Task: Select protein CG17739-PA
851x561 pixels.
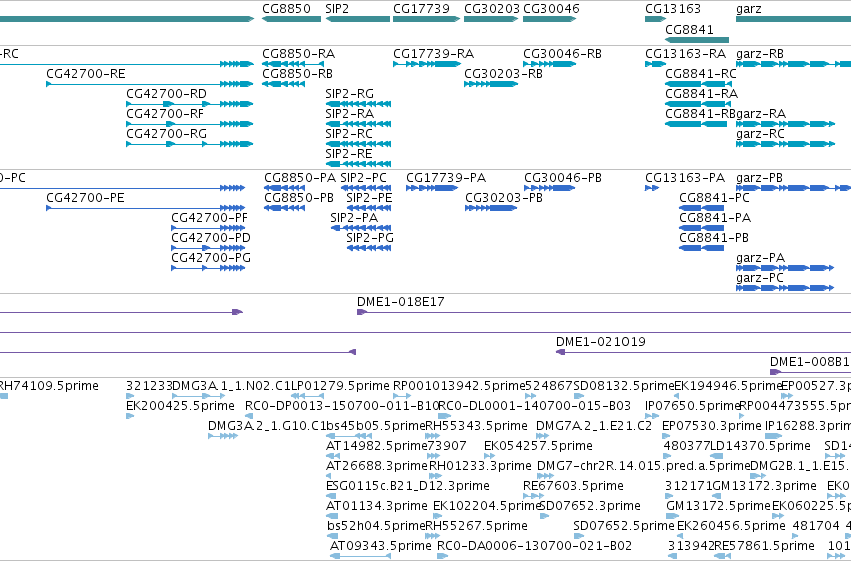Action: [x=432, y=188]
